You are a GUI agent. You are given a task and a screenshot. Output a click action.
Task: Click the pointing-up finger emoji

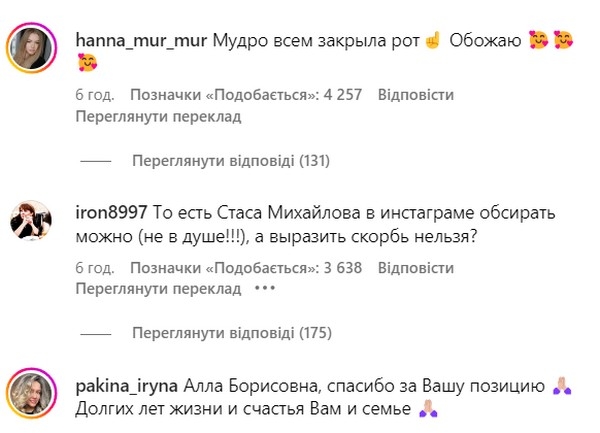433,40
